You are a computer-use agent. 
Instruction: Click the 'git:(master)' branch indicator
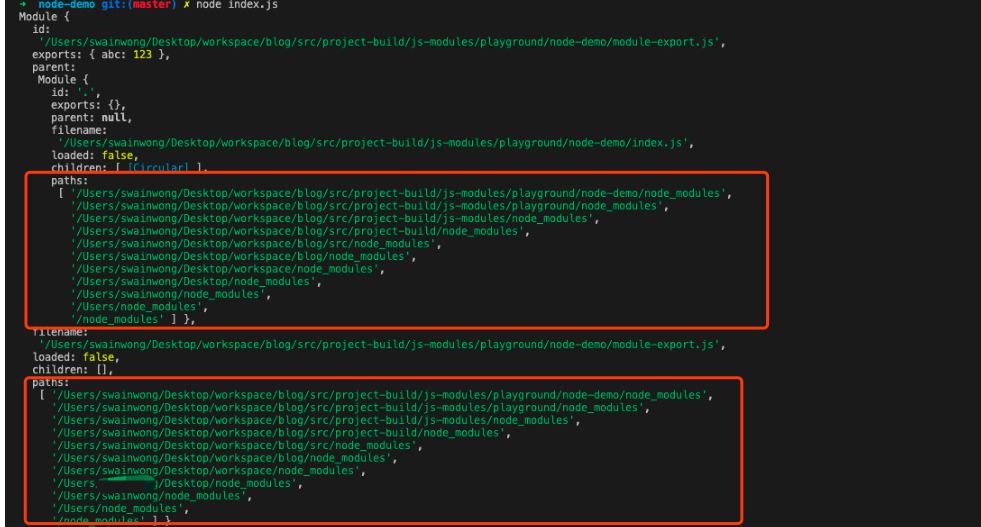139,5
